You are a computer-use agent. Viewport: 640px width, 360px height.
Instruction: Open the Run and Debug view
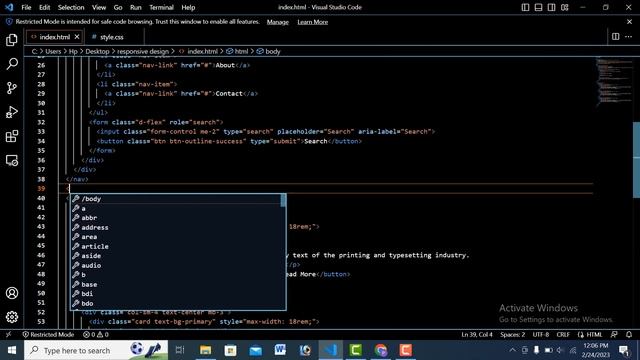[12, 112]
